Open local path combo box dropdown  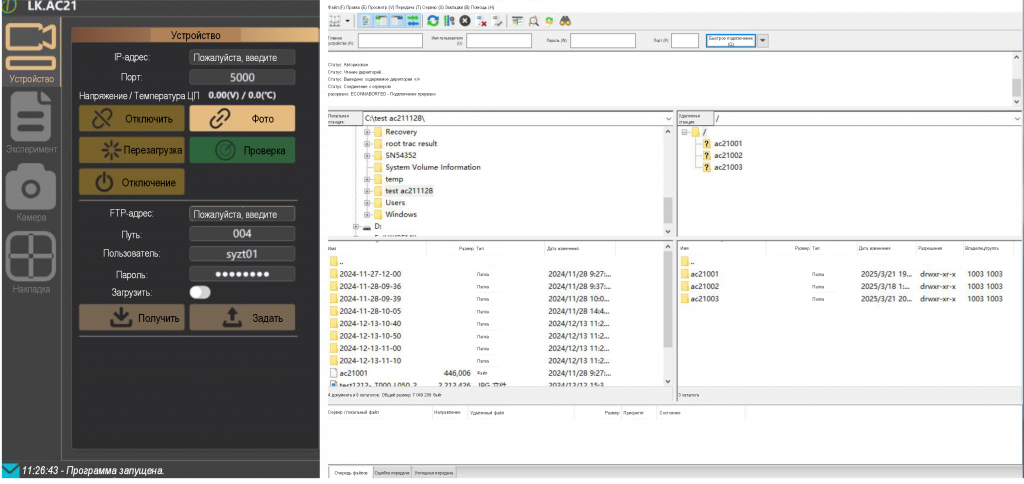pyautogui.click(x=668, y=119)
